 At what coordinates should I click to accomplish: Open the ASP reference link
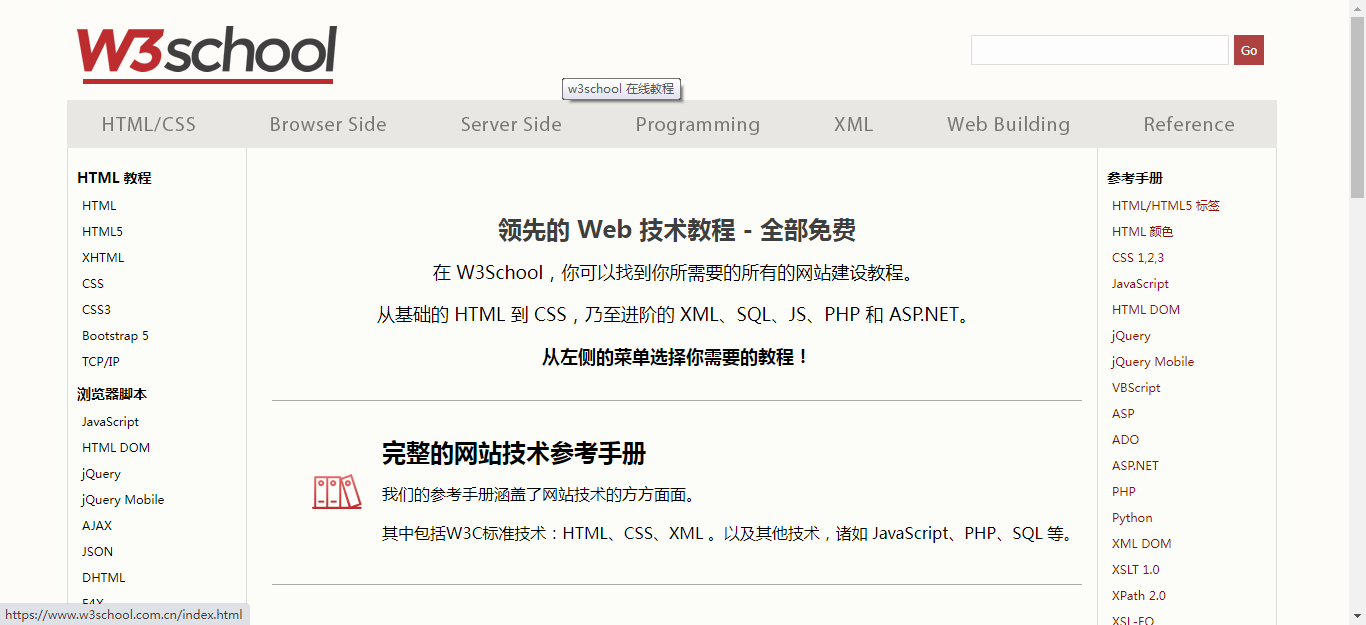click(x=1123, y=413)
